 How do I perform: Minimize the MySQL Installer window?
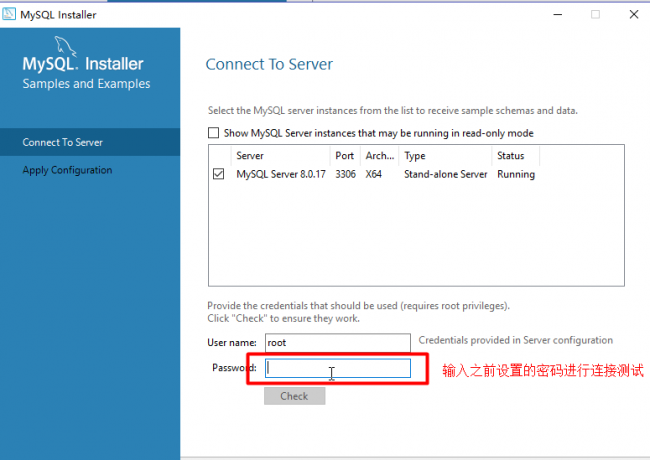558,15
